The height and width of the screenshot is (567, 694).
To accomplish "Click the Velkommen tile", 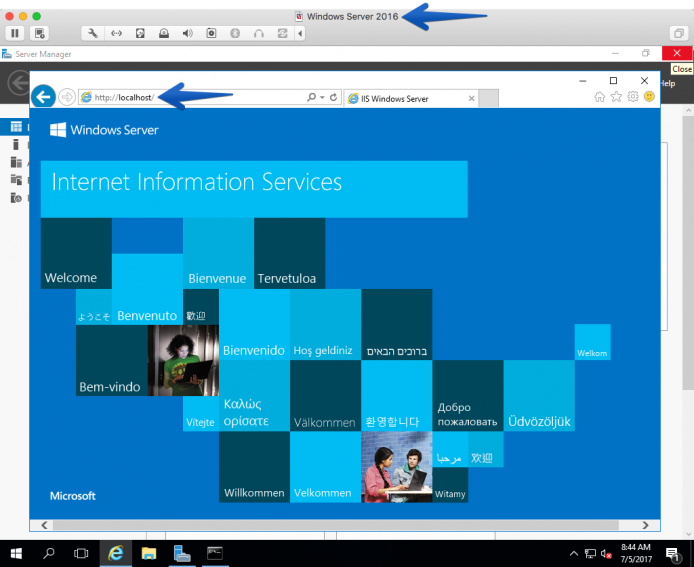I will click(326, 467).
